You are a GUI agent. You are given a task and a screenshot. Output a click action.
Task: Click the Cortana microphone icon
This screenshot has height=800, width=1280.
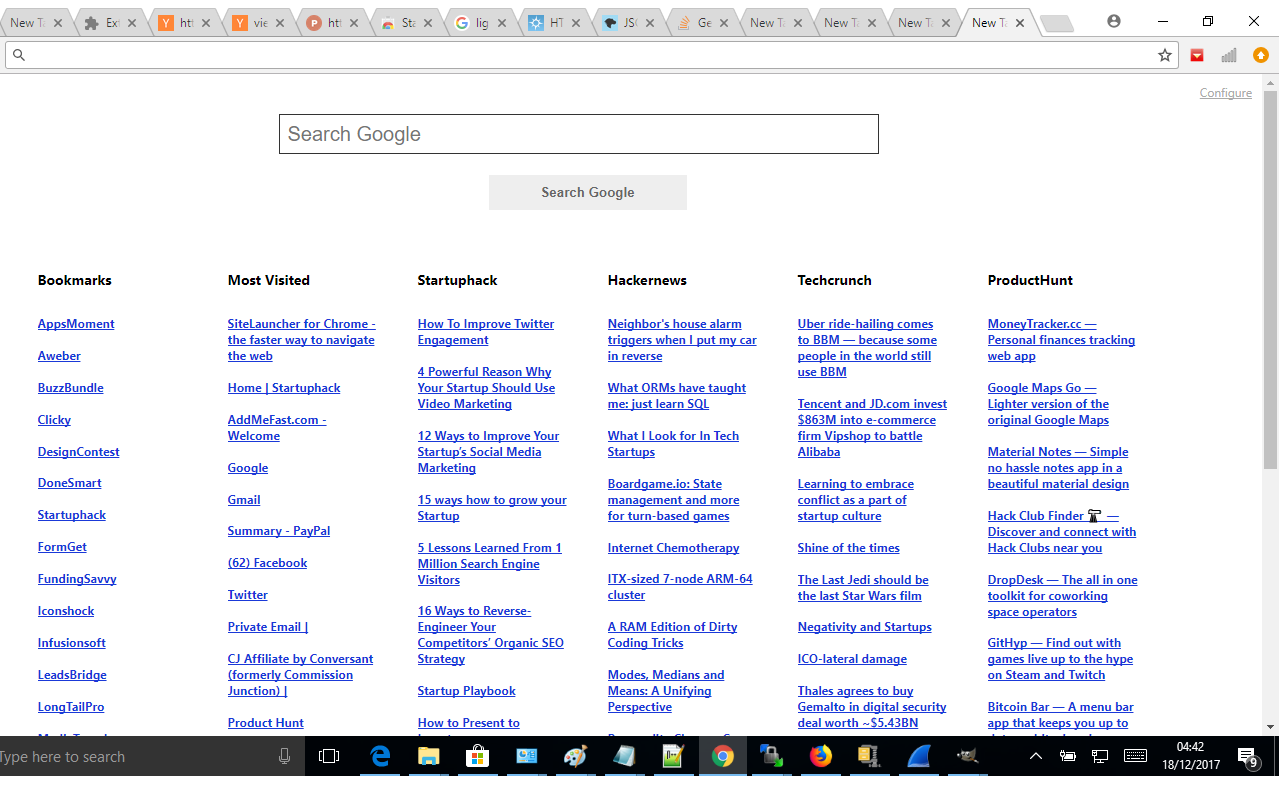pos(285,756)
